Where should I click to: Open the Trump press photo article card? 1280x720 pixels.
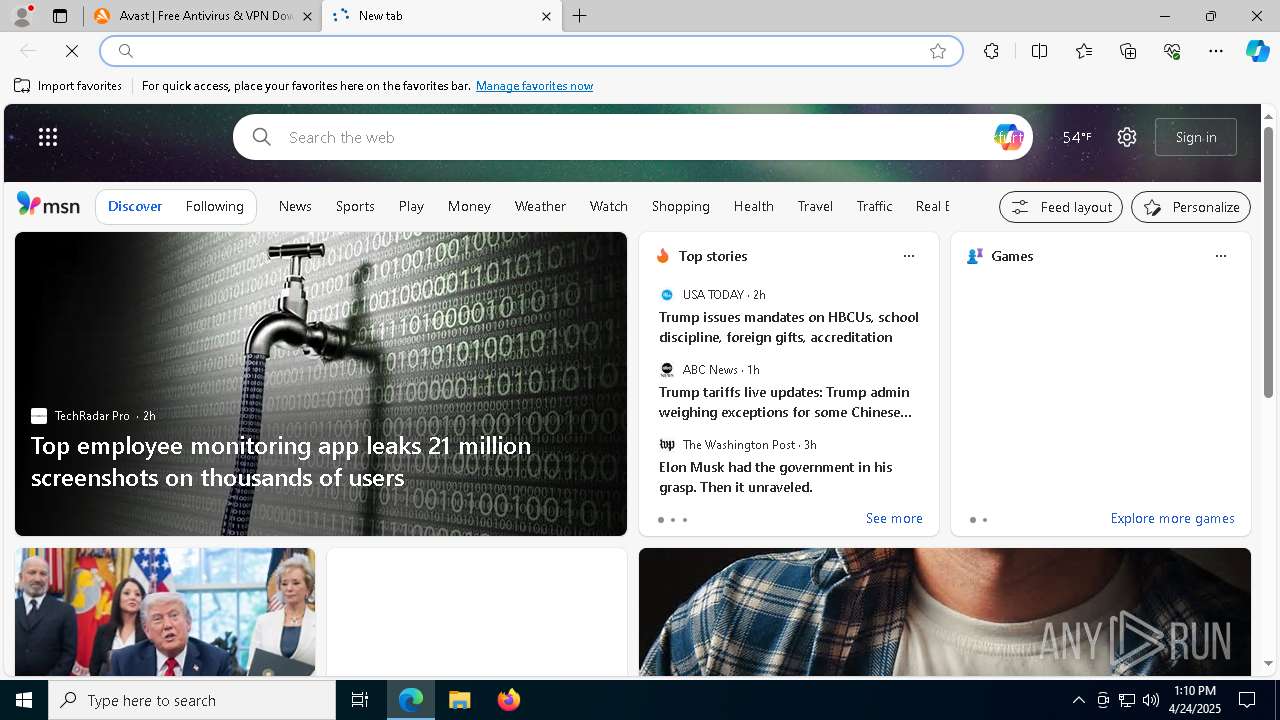tap(165, 612)
